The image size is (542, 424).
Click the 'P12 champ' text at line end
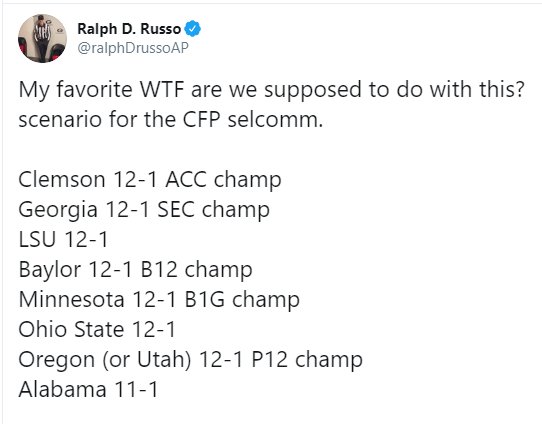(x=307, y=359)
